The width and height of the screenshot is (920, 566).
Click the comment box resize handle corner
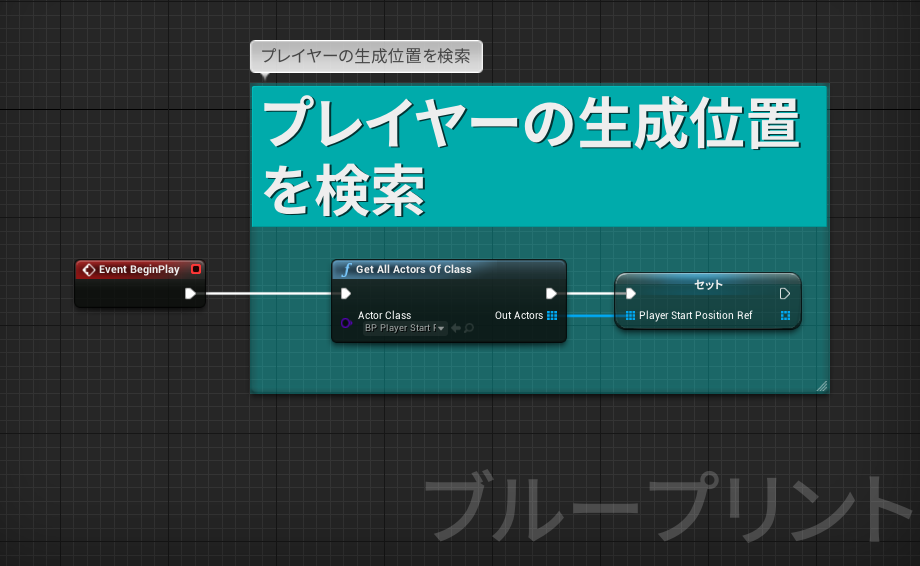click(x=822, y=386)
